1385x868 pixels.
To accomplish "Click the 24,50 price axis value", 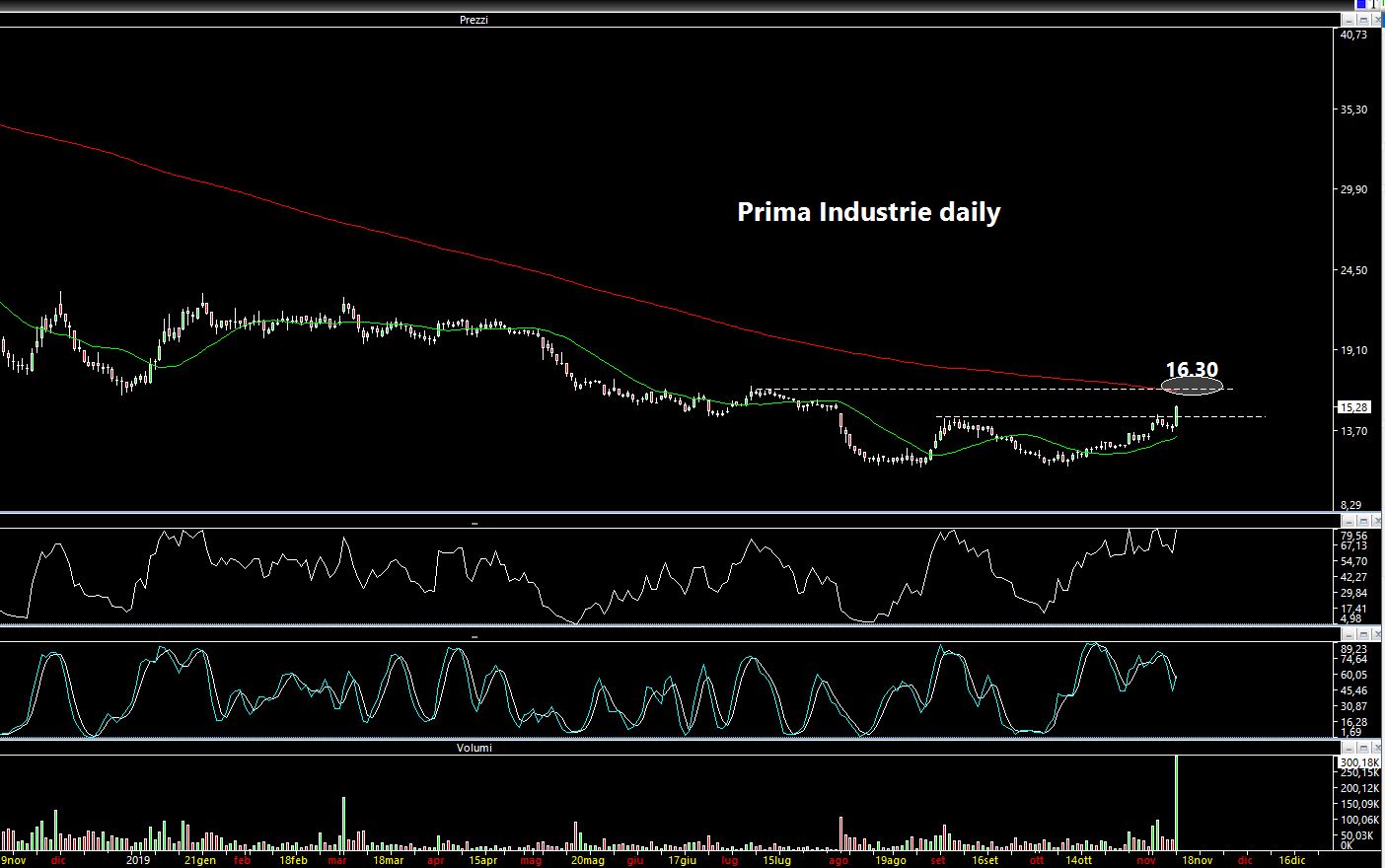I will [1354, 270].
